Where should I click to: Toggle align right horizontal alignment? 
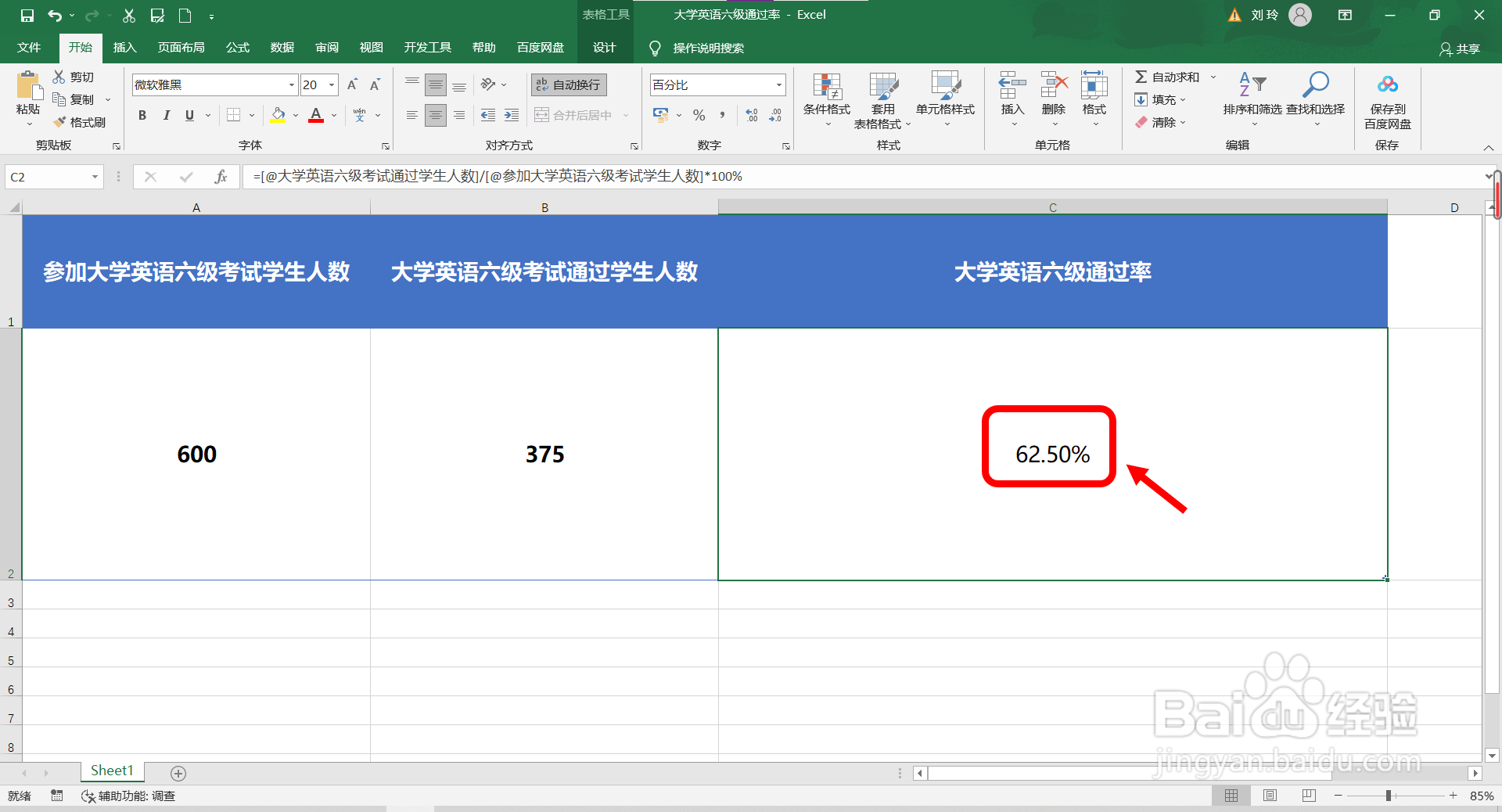point(459,115)
